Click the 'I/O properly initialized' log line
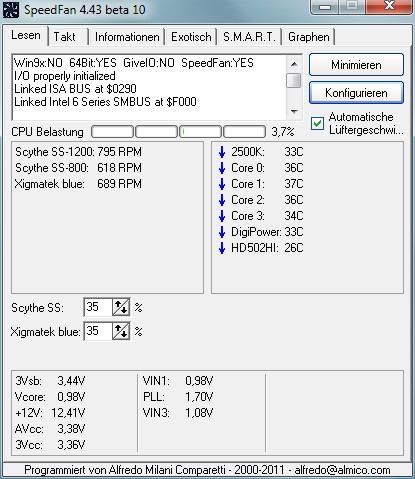Image resolution: width=415 pixels, height=479 pixels. [x=65, y=76]
